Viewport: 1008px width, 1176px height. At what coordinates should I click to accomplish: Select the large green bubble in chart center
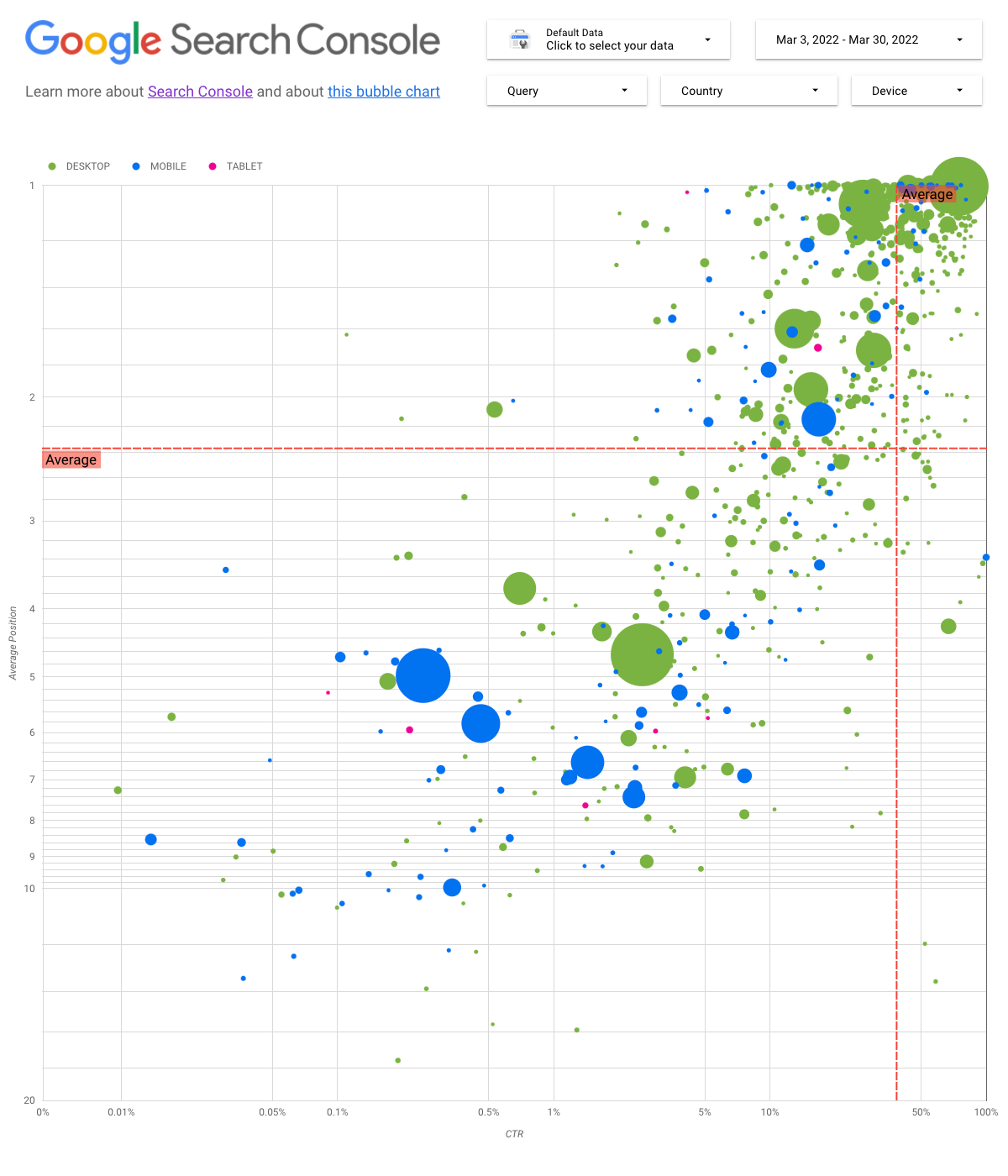(x=642, y=654)
